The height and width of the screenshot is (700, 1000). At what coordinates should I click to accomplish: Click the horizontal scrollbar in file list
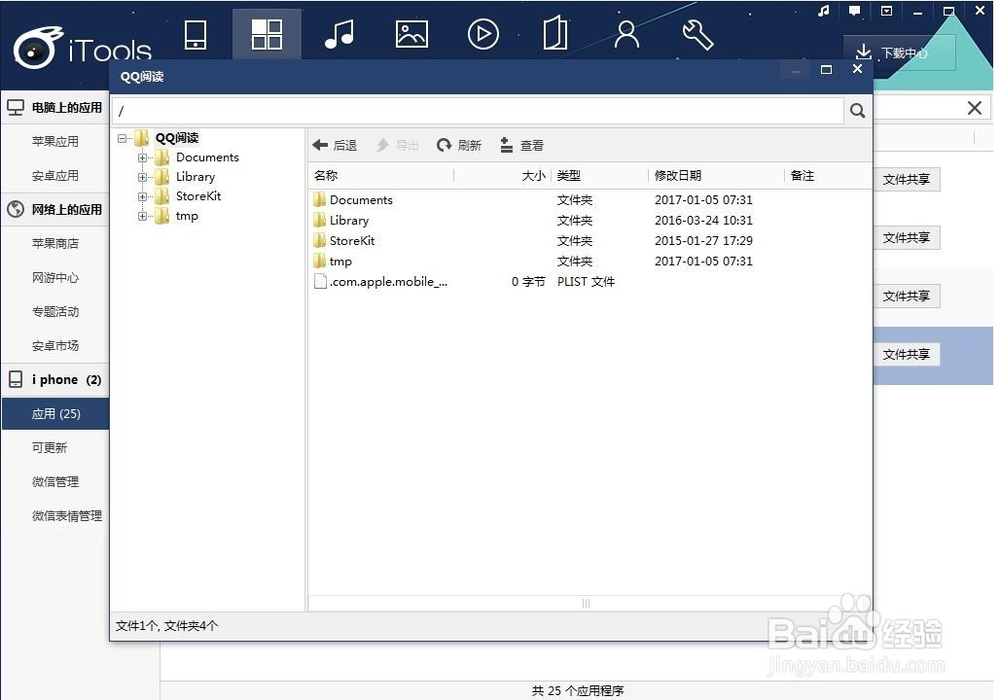585,603
